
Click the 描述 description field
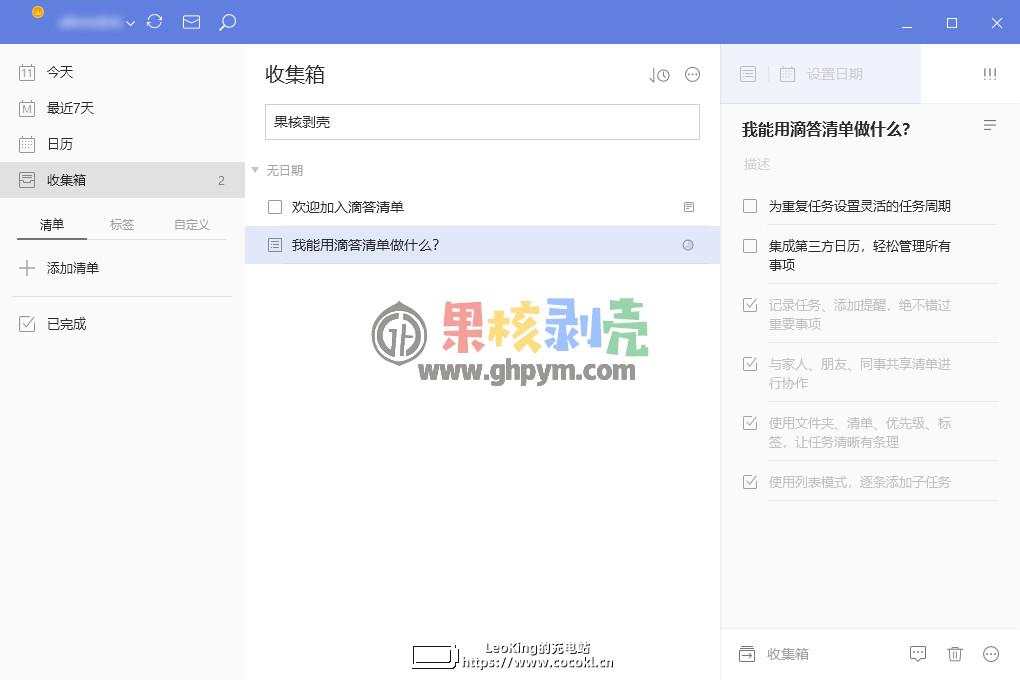[757, 164]
